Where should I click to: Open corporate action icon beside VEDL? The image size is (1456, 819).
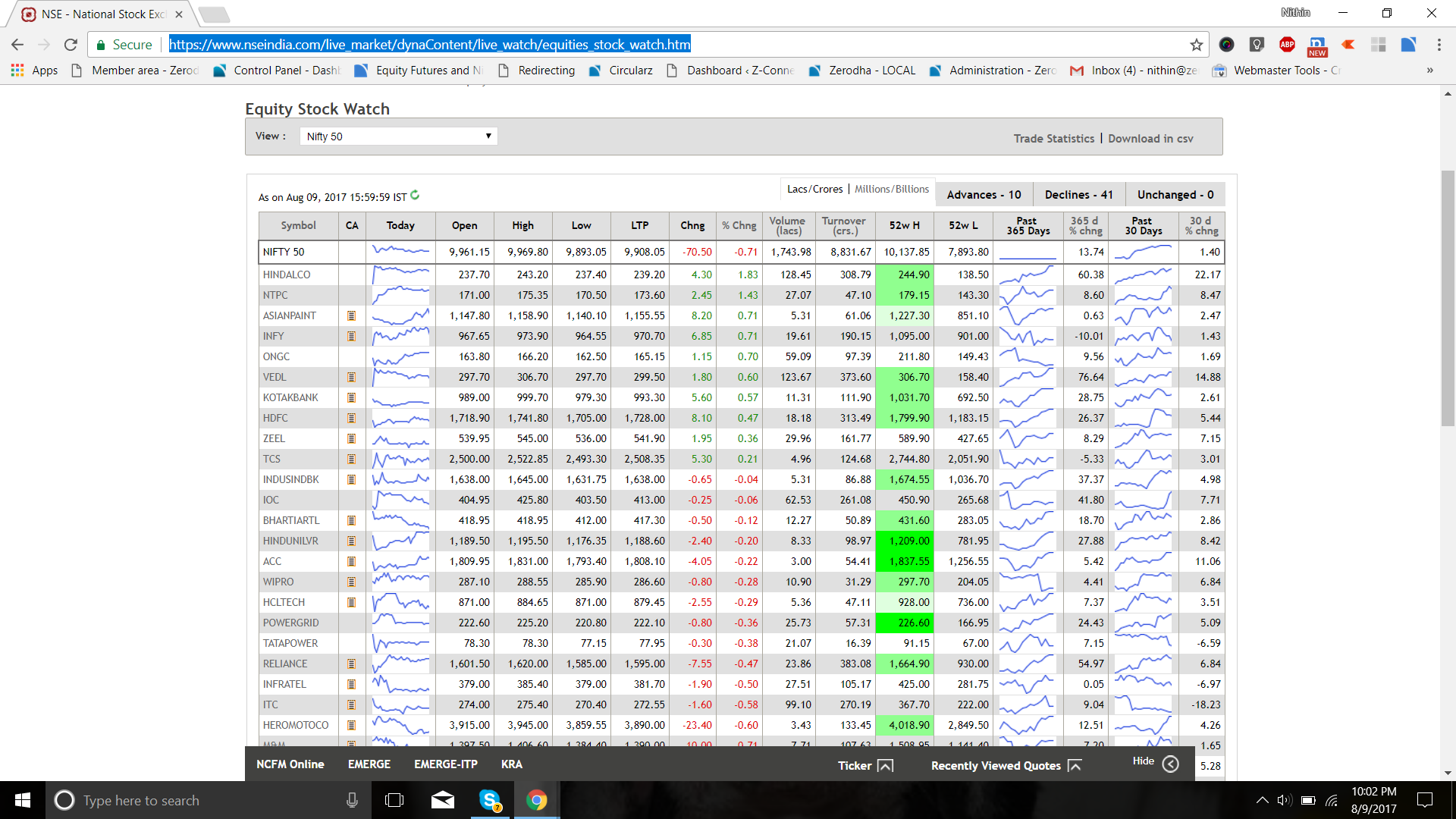tap(351, 377)
